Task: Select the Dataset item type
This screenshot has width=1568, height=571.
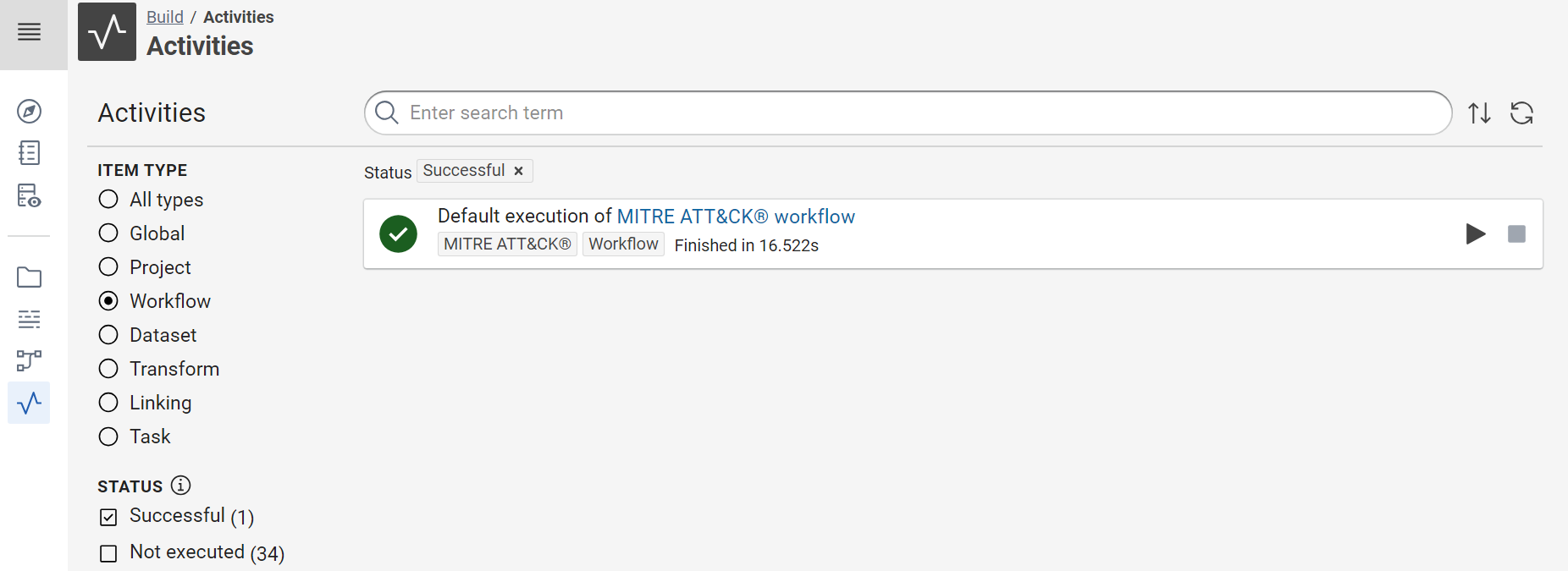Action: [108, 335]
